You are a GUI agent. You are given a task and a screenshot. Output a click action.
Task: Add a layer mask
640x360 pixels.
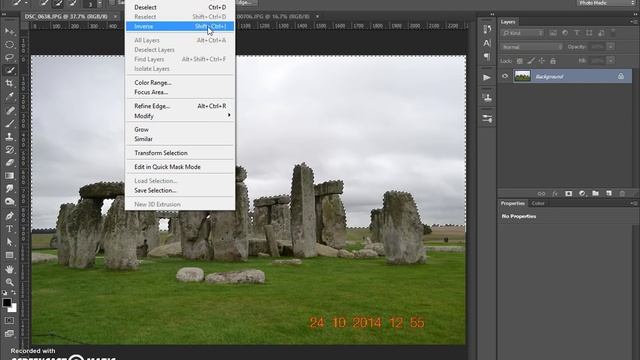(x=569, y=193)
